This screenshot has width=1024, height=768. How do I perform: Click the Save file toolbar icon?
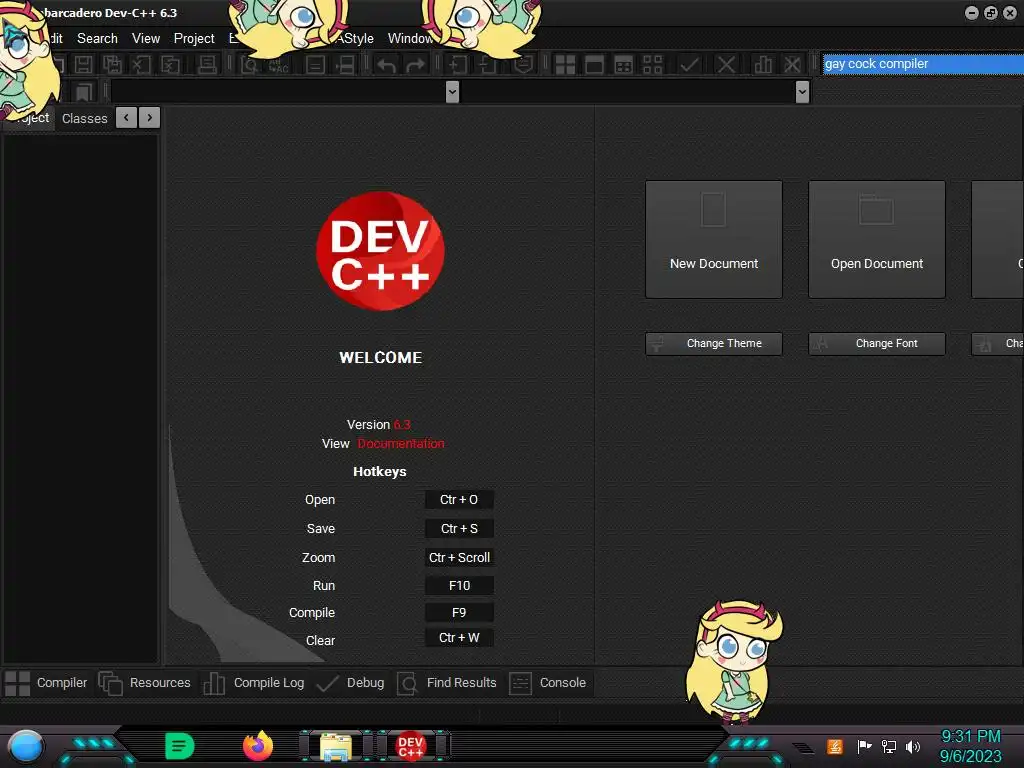point(83,65)
